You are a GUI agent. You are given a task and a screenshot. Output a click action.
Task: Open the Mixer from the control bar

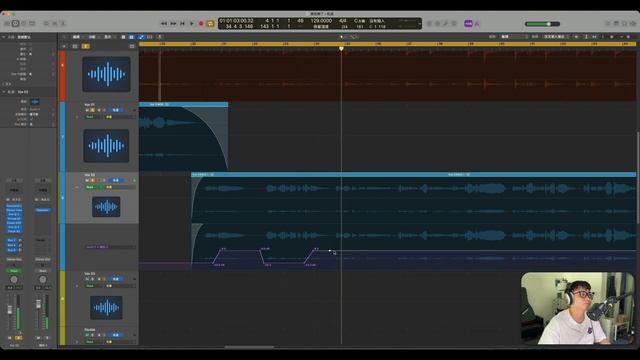55,24
